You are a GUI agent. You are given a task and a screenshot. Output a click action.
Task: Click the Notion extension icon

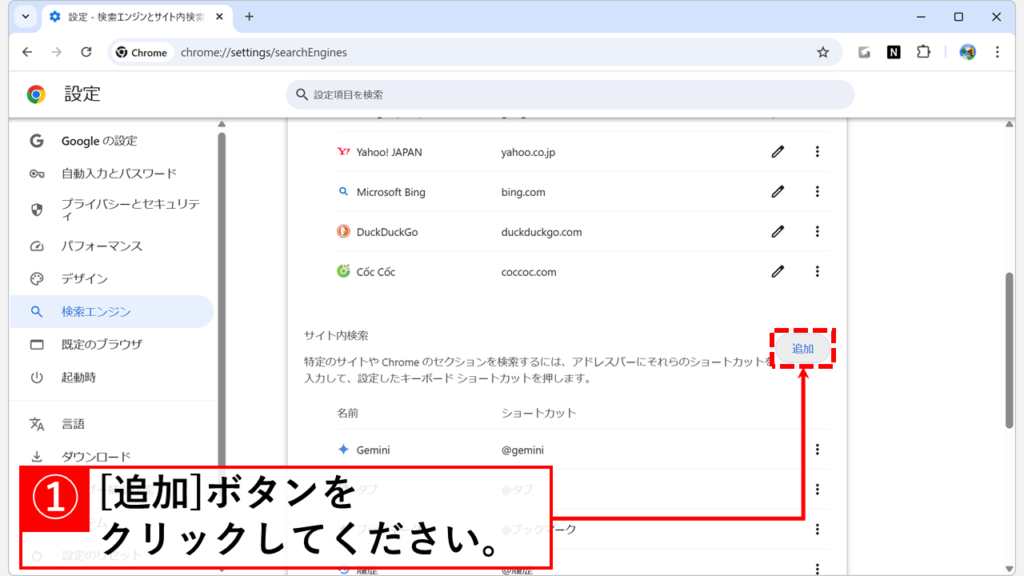[x=893, y=52]
